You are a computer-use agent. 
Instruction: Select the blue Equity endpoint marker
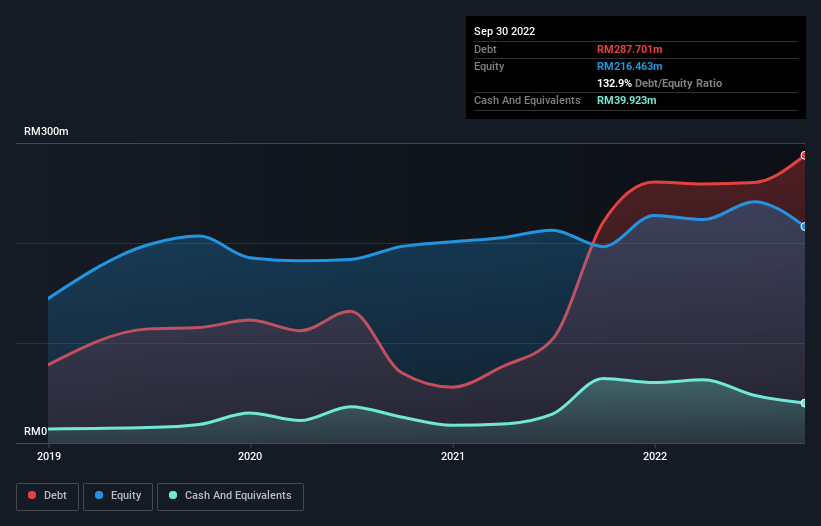click(x=804, y=227)
